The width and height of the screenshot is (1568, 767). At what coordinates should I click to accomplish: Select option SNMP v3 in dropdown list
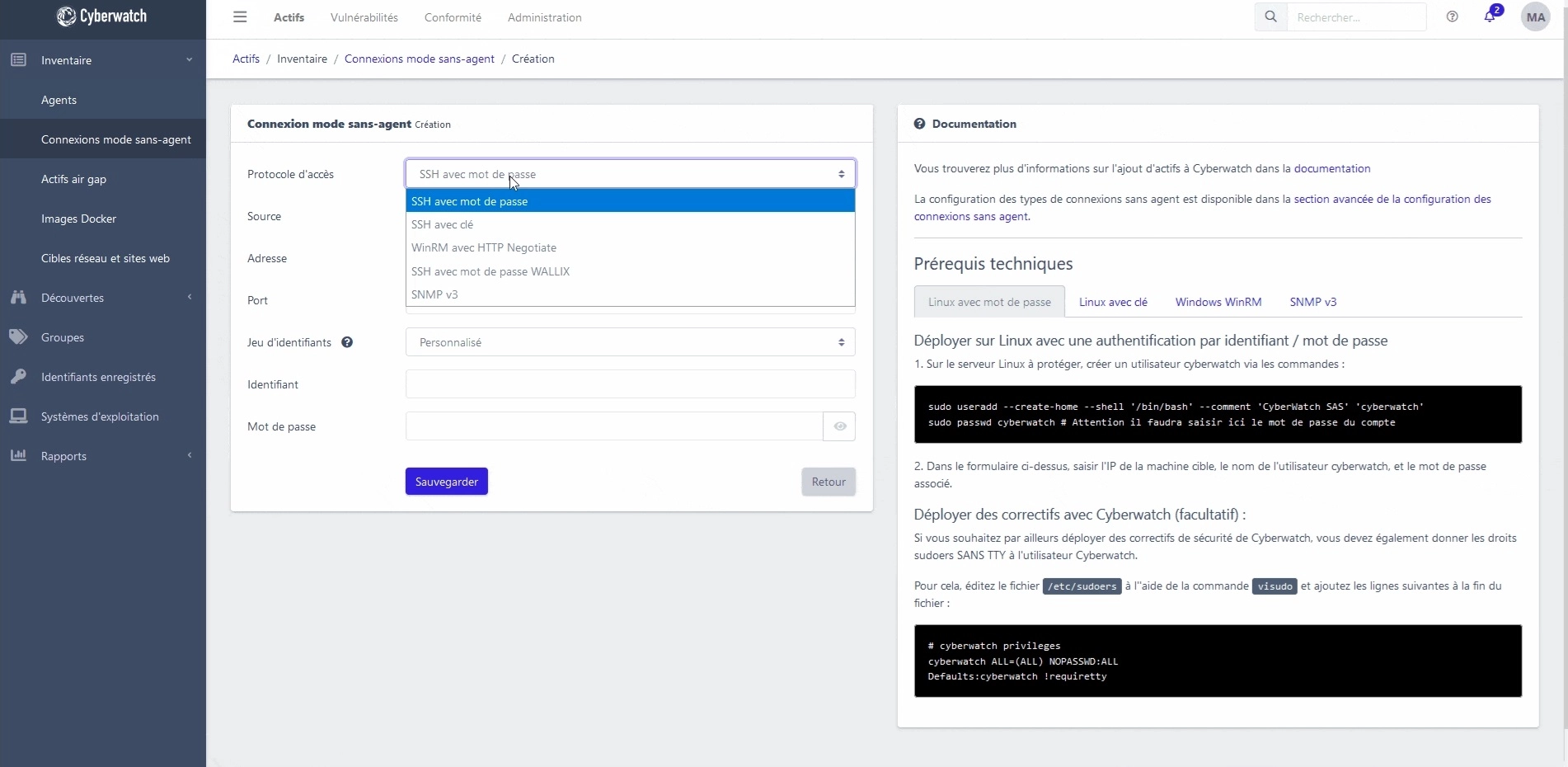coord(631,294)
